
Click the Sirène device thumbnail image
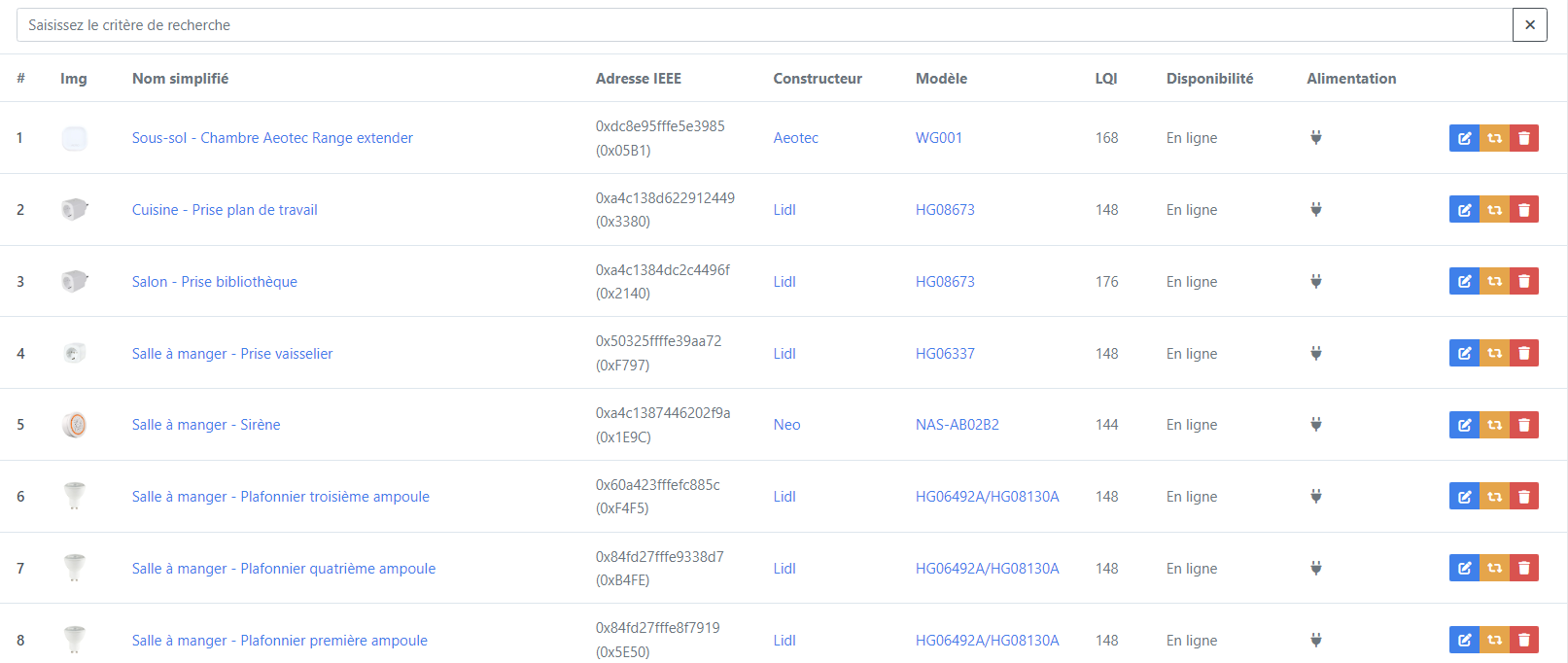74,425
